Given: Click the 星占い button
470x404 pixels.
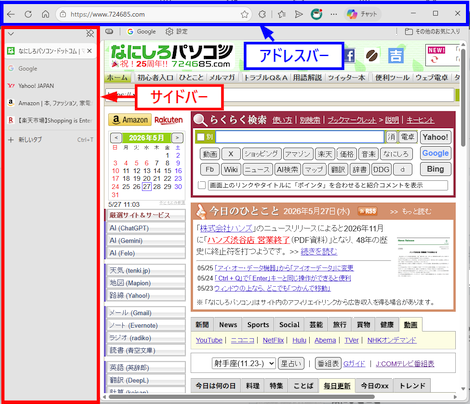Looking at the screenshot, I should click(x=291, y=363).
